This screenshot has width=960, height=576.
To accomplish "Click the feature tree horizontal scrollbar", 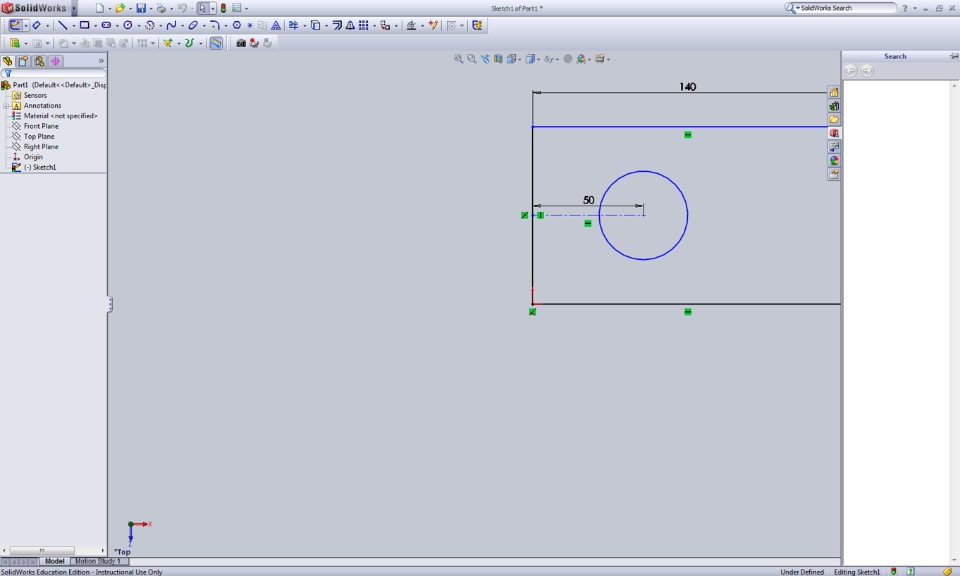I will [42, 550].
